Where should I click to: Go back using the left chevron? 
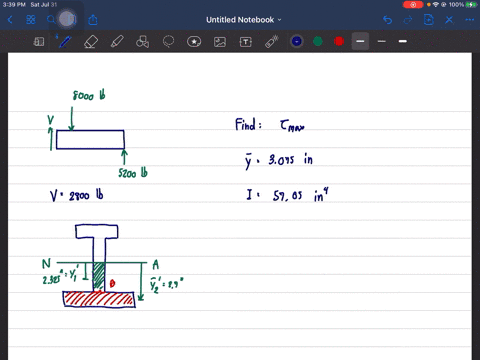coord(10,20)
